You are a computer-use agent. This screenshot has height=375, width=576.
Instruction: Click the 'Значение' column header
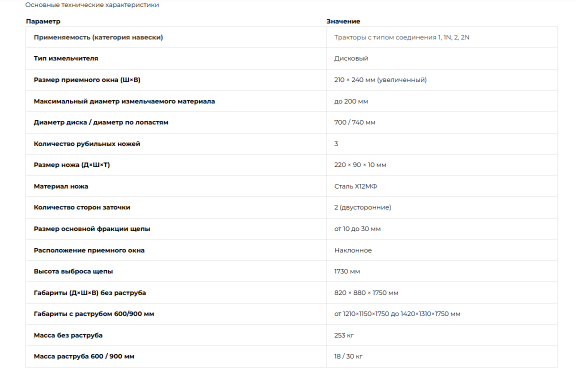[343, 21]
